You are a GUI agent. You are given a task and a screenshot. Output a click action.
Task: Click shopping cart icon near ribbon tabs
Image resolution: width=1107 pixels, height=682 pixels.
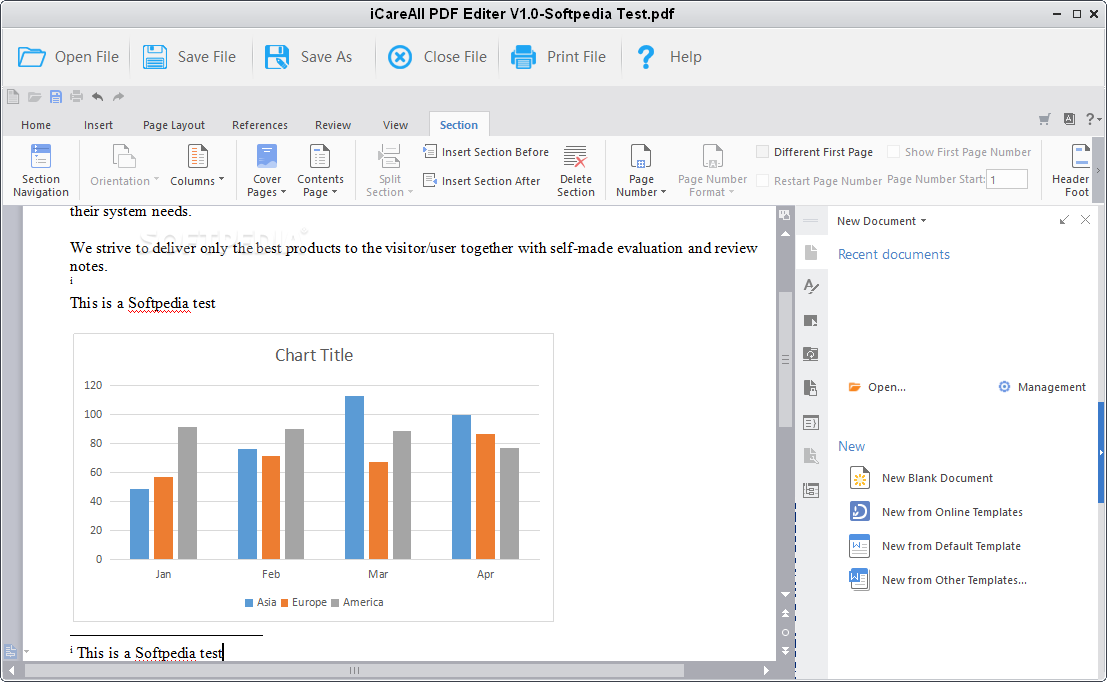(1045, 119)
